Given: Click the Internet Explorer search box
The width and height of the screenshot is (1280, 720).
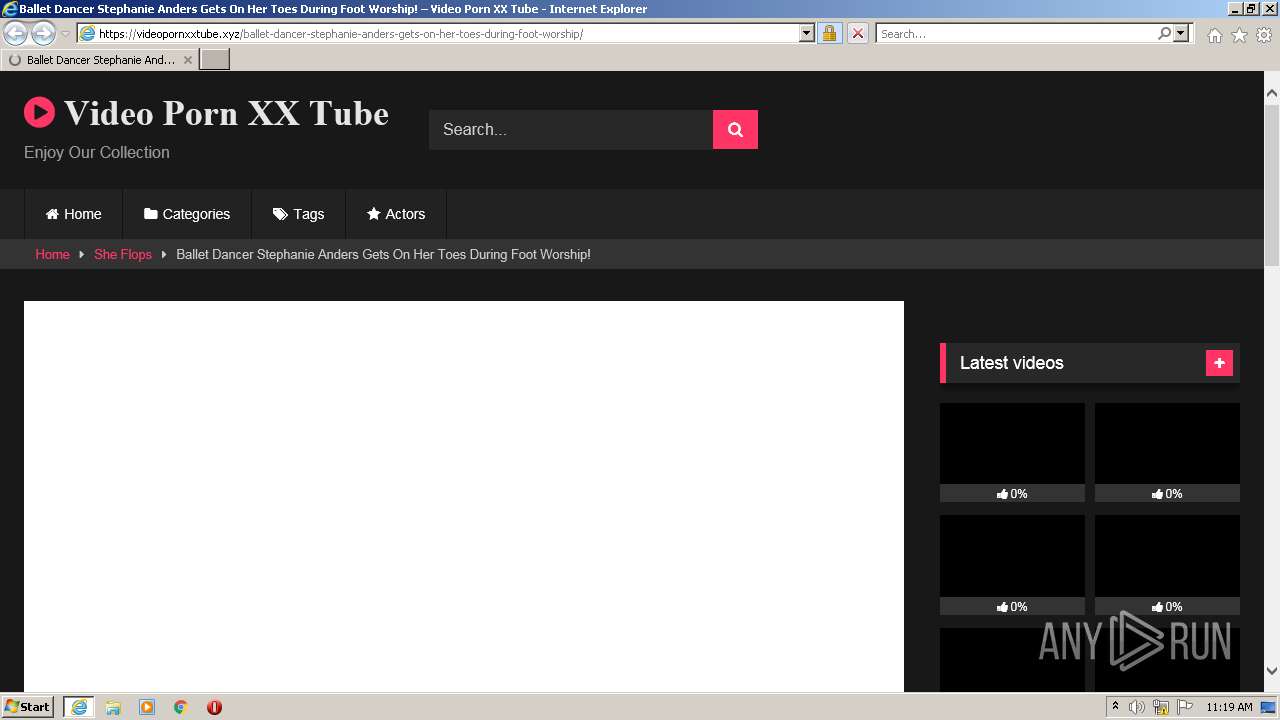Looking at the screenshot, I should click(1015, 33).
